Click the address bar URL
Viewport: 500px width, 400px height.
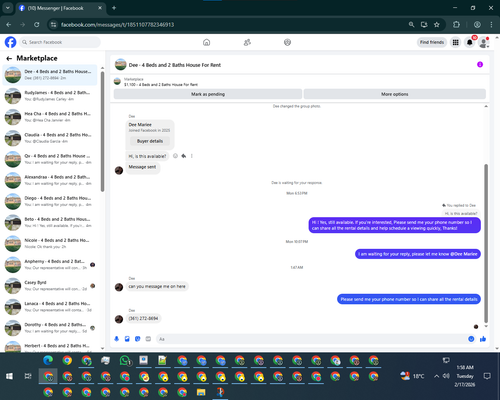117,25
